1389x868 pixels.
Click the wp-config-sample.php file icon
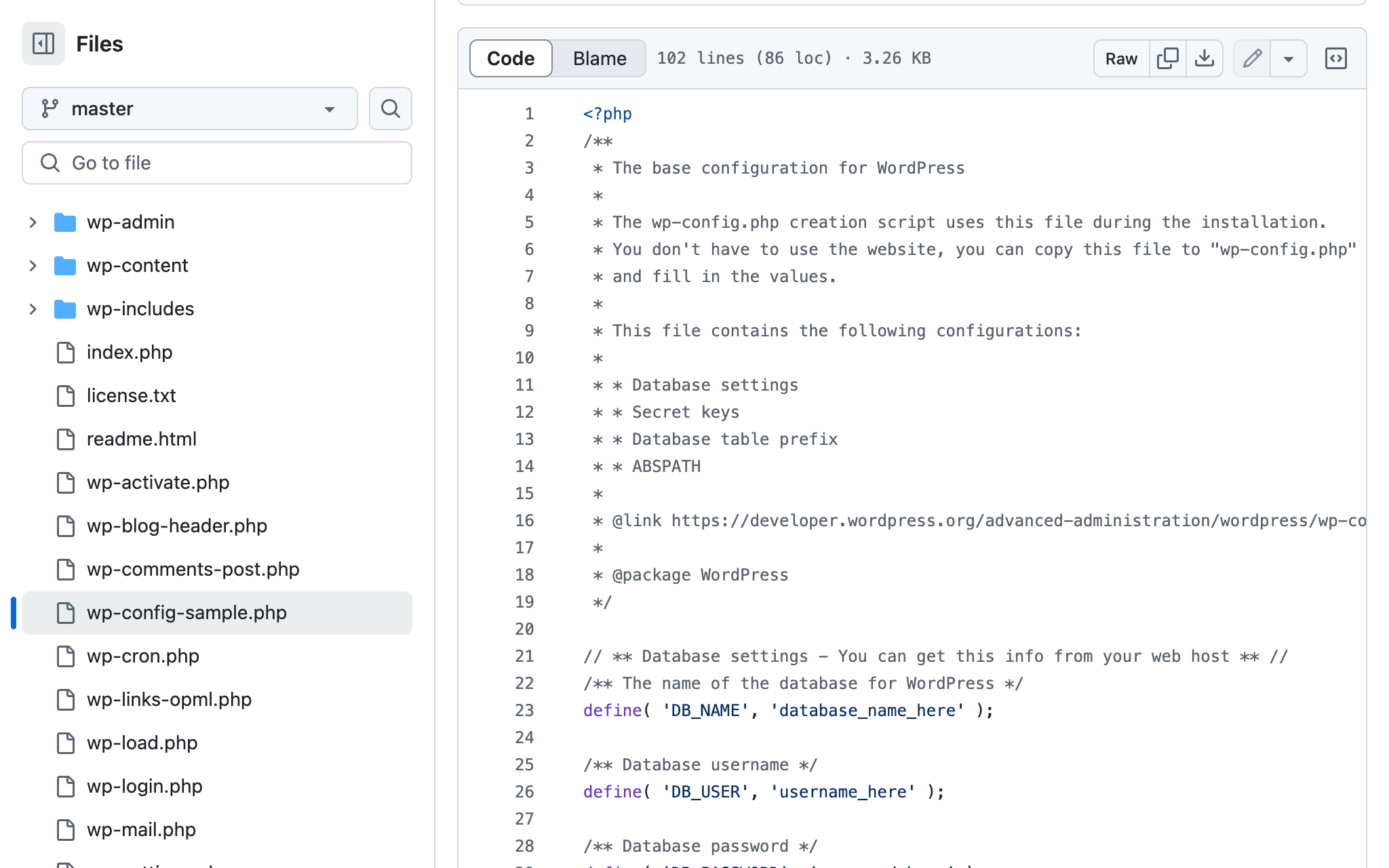point(66,613)
